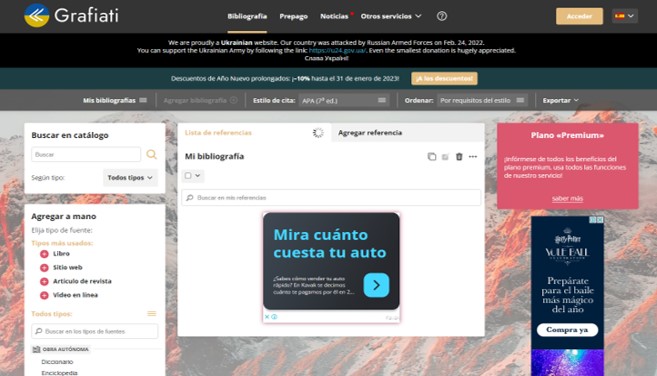
Task: Close the Kavak ad with X icon
Action: [x=266, y=317]
